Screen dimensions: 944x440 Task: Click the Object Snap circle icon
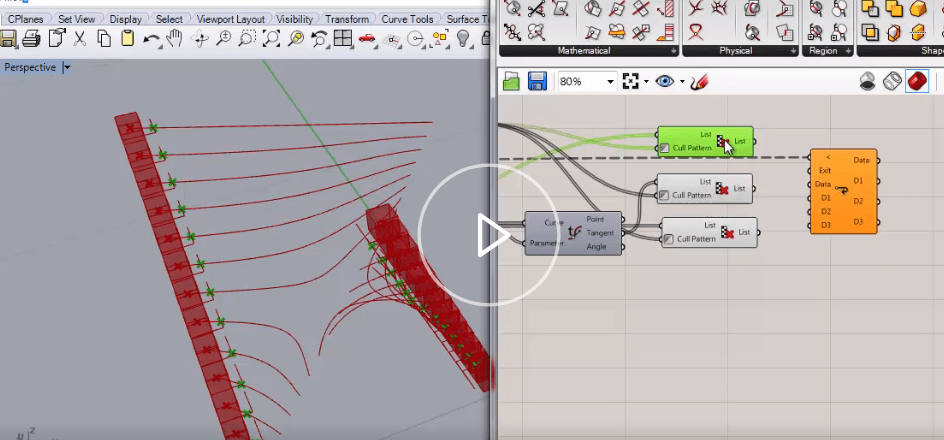[x=415, y=39]
